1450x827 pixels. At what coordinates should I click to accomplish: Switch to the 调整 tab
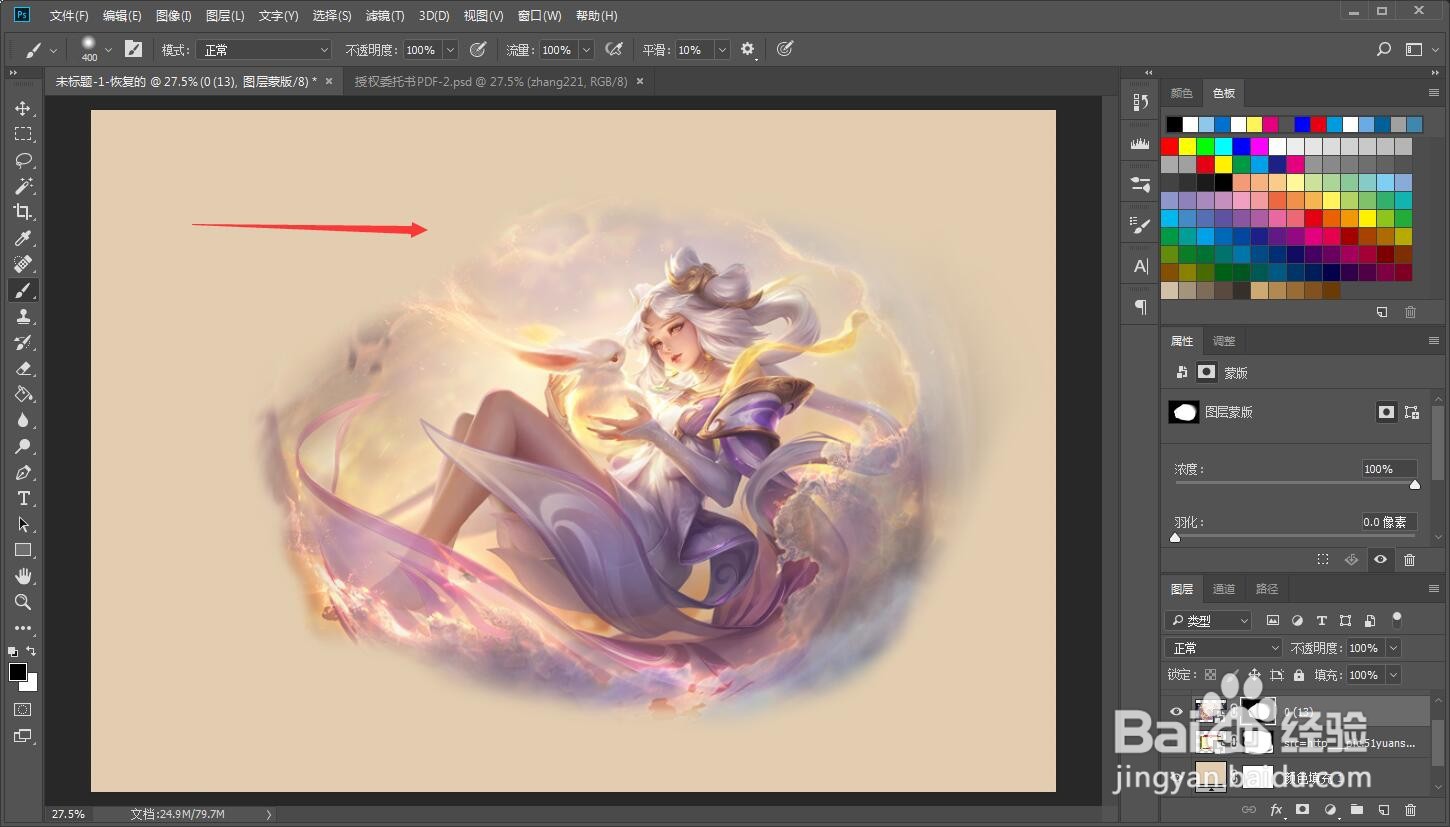click(x=1224, y=341)
